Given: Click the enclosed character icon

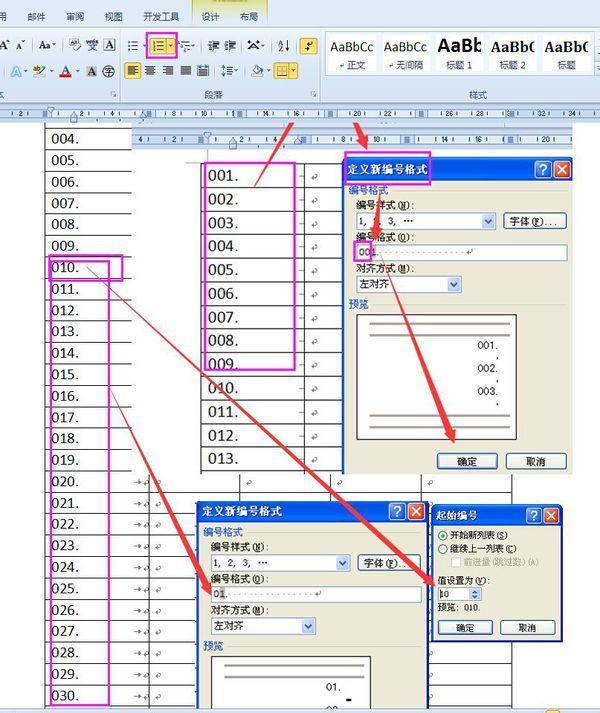Looking at the screenshot, I should (x=108, y=71).
